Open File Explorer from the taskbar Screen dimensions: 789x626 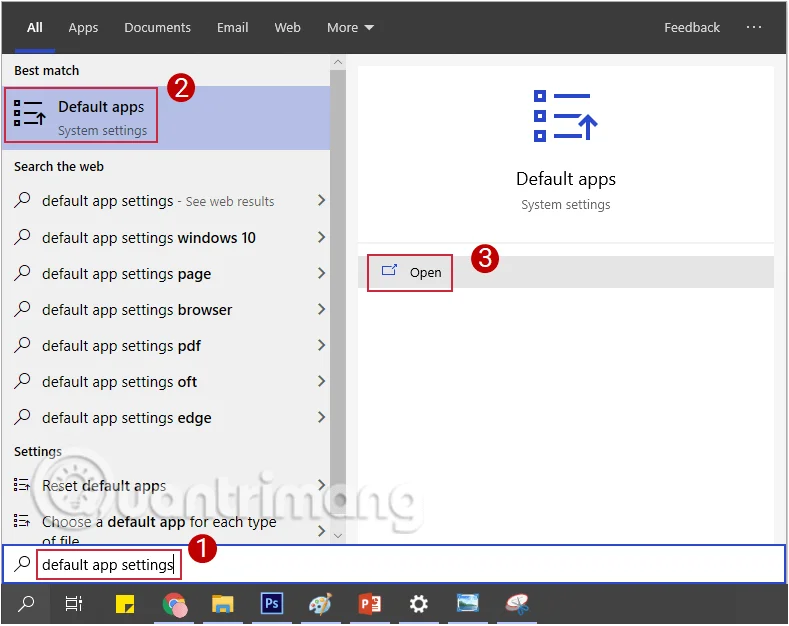pyautogui.click(x=222, y=604)
